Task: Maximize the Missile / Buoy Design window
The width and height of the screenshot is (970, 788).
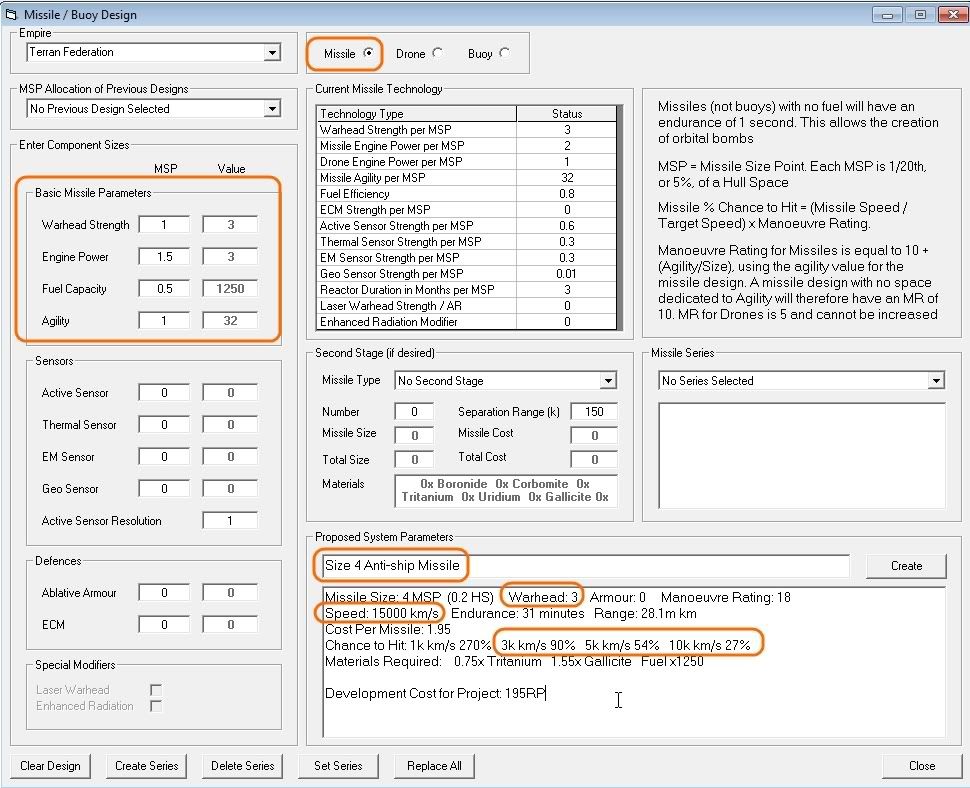Action: click(x=920, y=14)
